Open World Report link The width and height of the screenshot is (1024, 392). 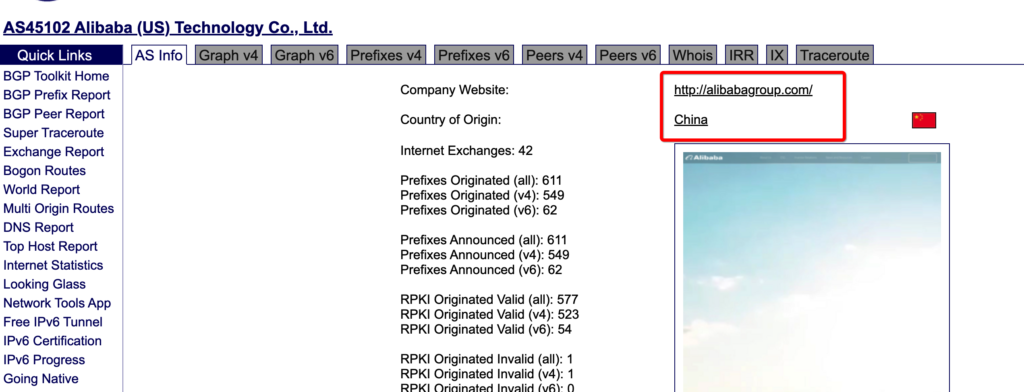pos(42,189)
